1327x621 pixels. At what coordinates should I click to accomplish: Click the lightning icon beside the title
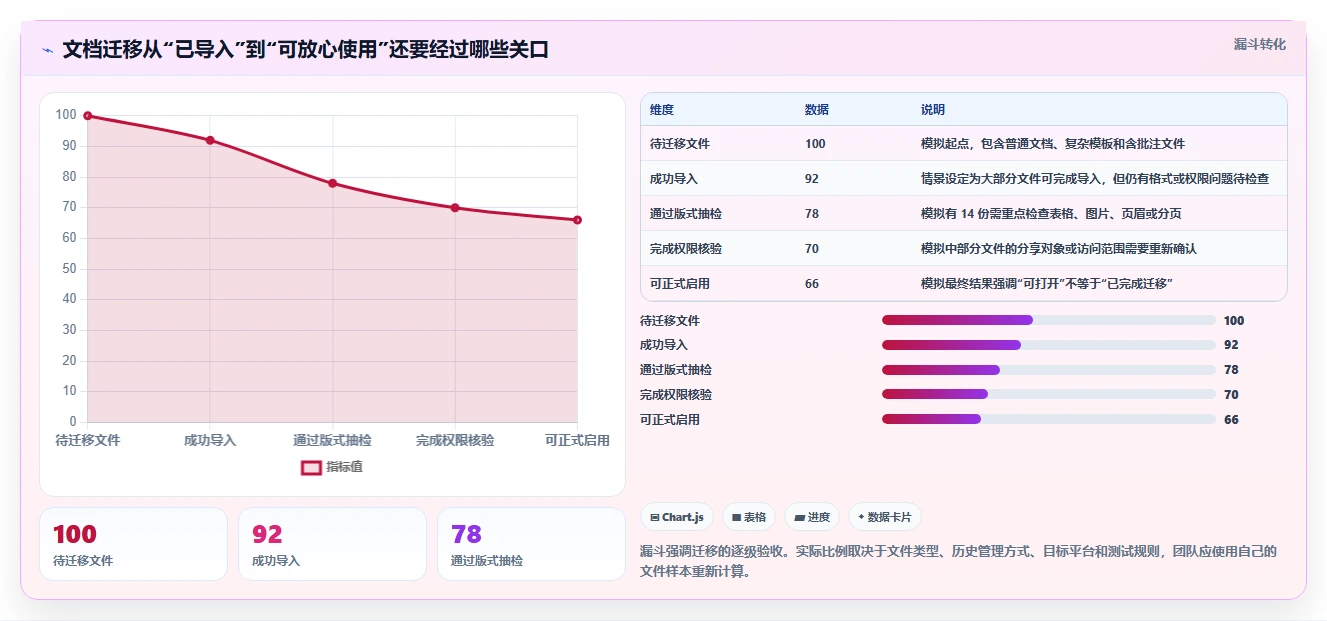[47, 50]
